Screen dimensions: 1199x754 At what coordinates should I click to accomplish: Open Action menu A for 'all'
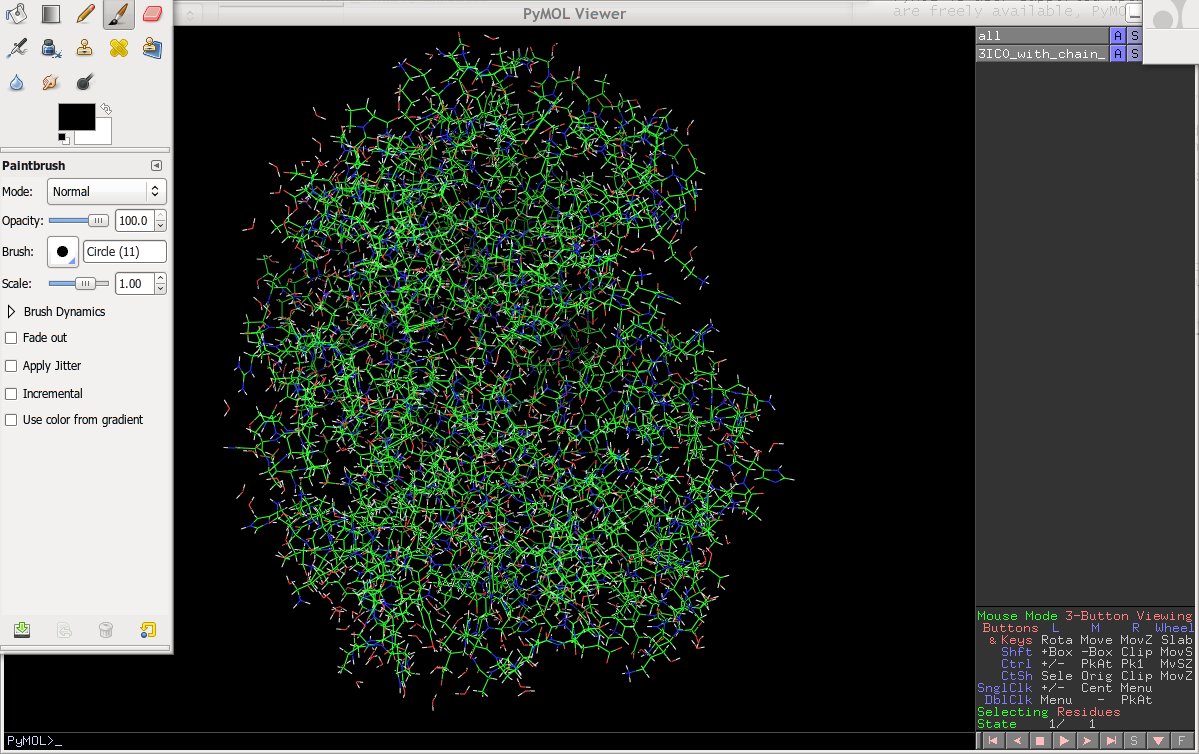[x=1118, y=35]
